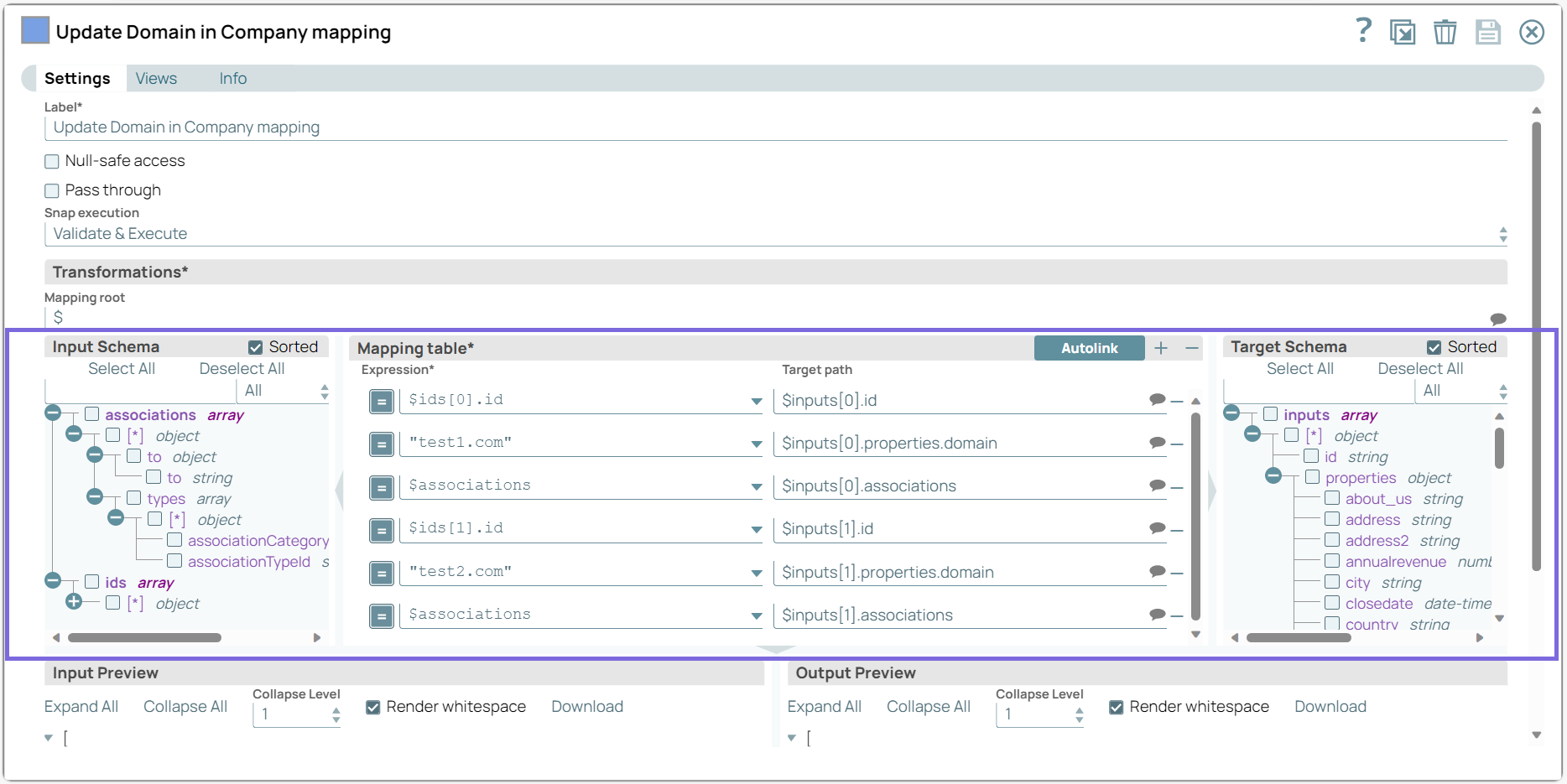Open dropdown arrow for $ids[0].id expression
Image resolution: width=1567 pixels, height=784 pixels.
click(756, 402)
